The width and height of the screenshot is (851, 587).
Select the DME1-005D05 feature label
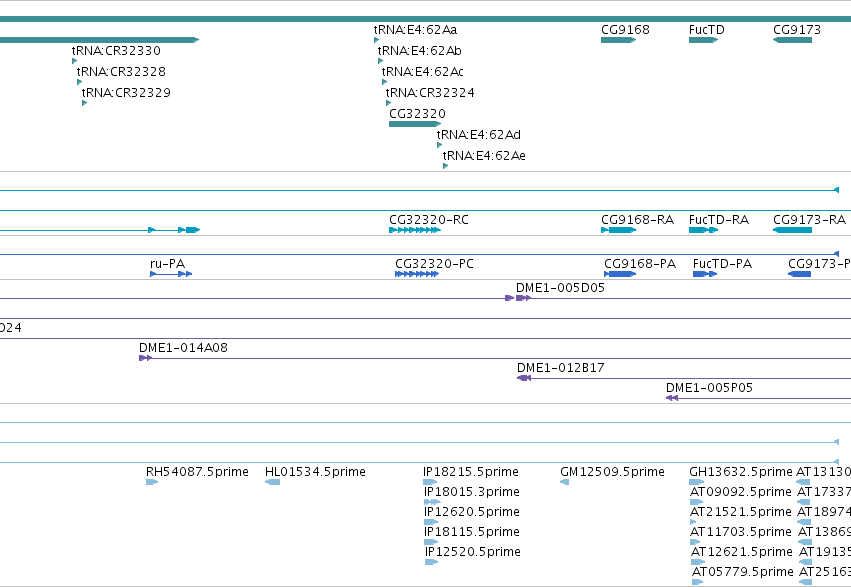[x=560, y=288]
